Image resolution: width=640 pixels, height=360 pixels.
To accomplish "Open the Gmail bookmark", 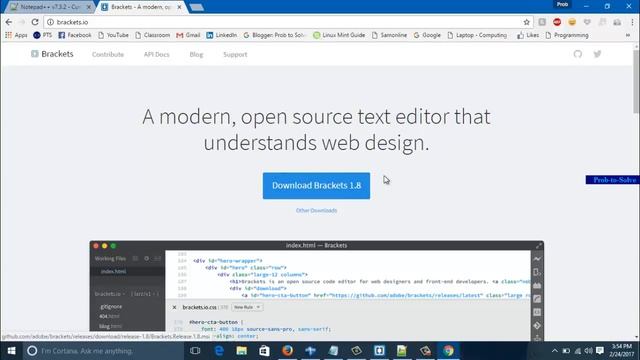I will click(188, 35).
